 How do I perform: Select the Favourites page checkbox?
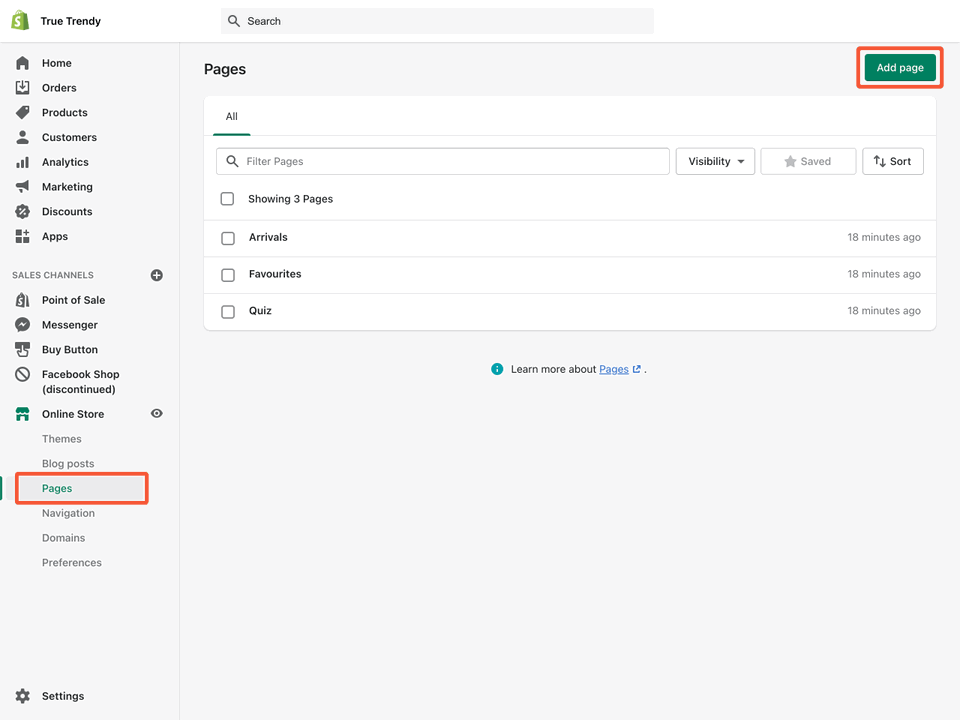tap(227, 274)
